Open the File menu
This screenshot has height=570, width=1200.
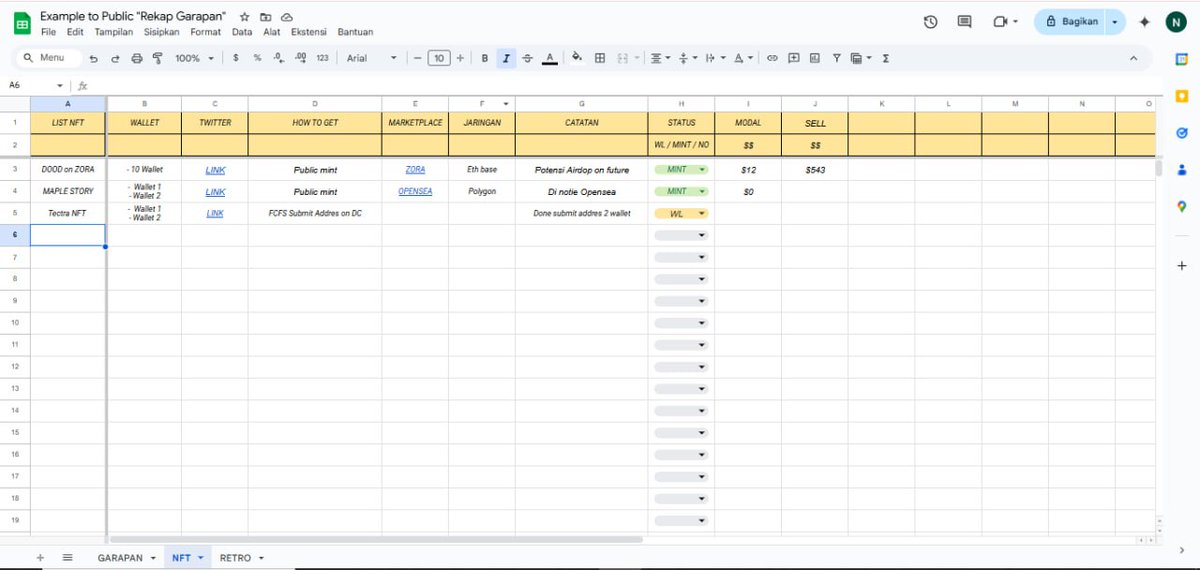pyautogui.click(x=49, y=32)
